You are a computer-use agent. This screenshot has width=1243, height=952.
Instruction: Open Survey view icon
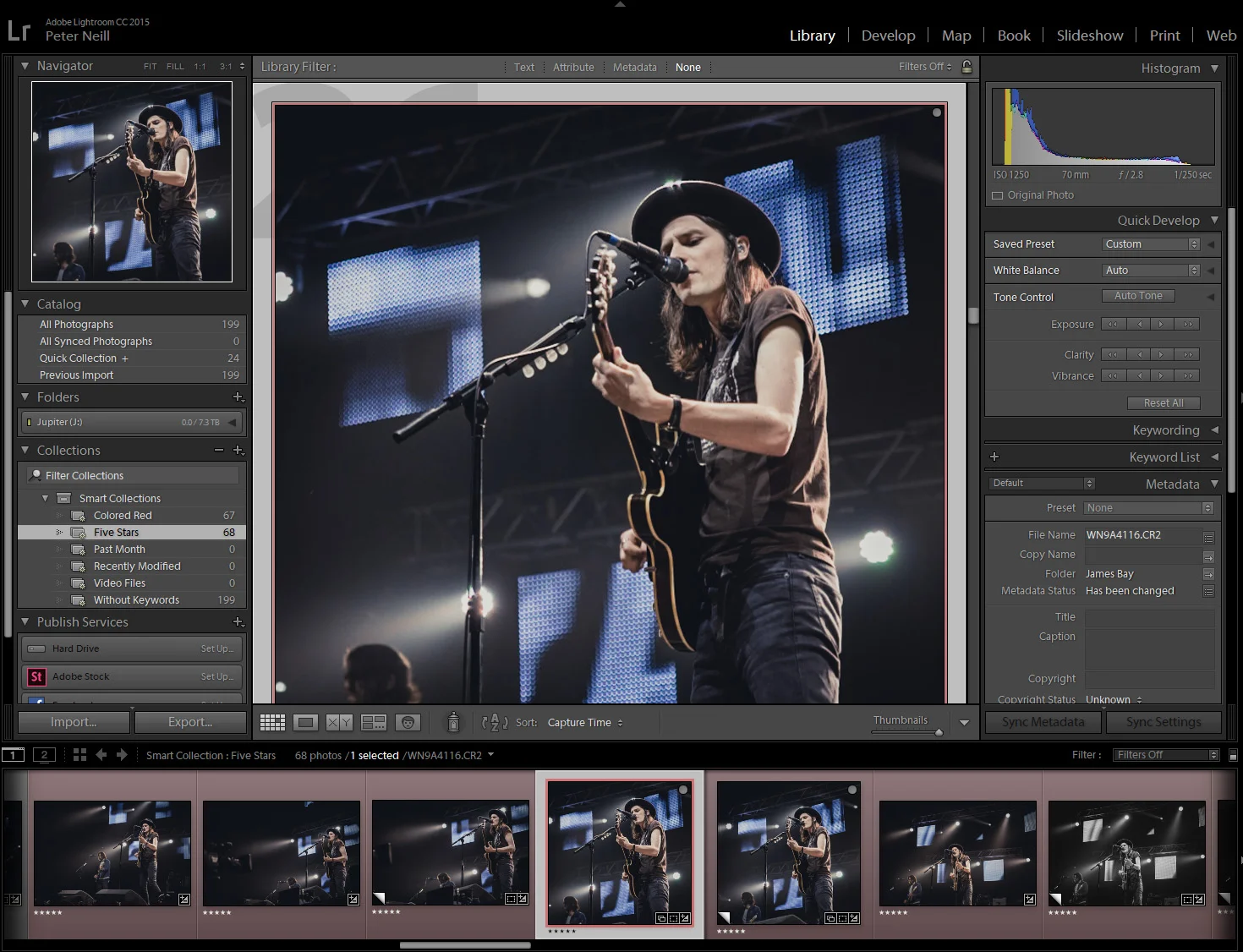[x=373, y=722]
